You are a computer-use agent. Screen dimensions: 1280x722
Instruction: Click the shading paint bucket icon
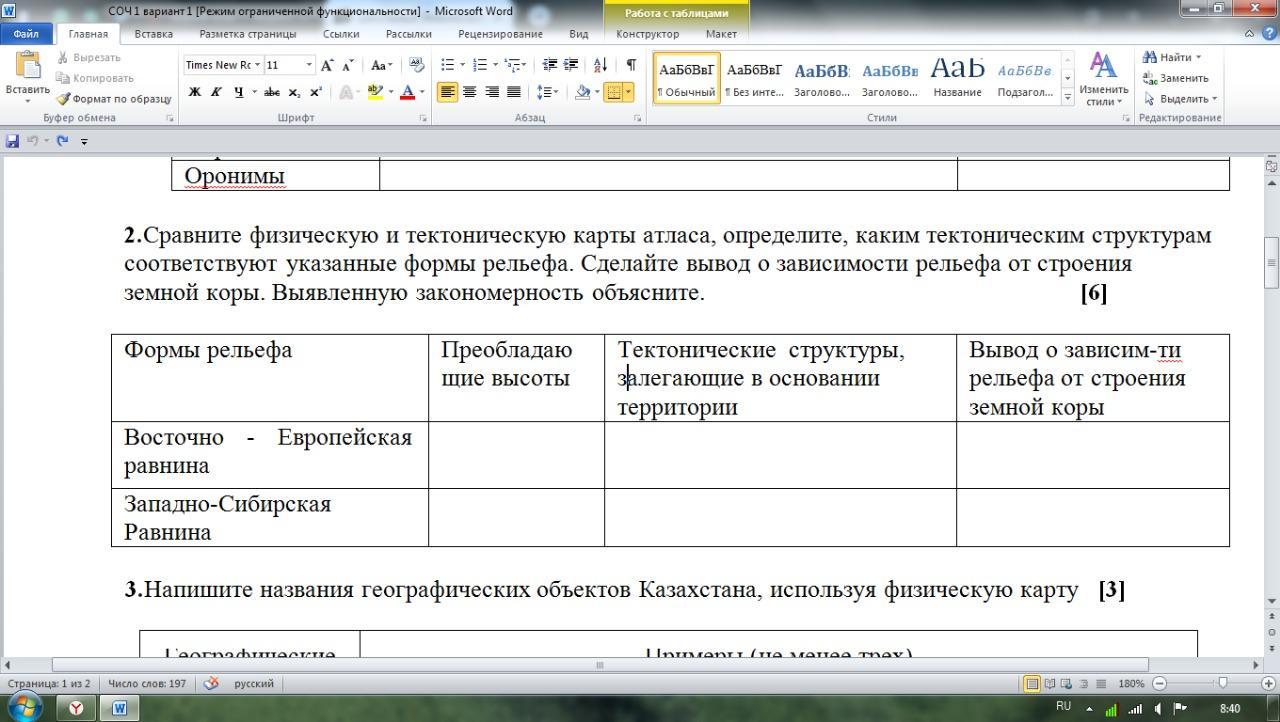click(x=582, y=92)
